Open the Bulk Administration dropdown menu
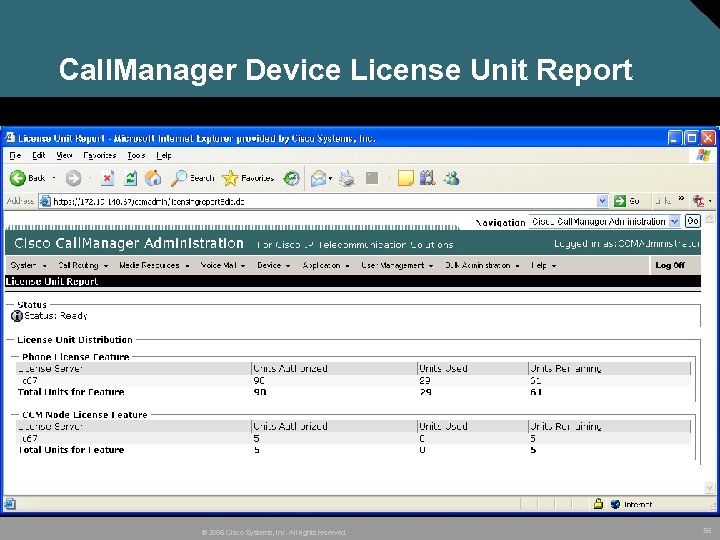 coord(482,265)
